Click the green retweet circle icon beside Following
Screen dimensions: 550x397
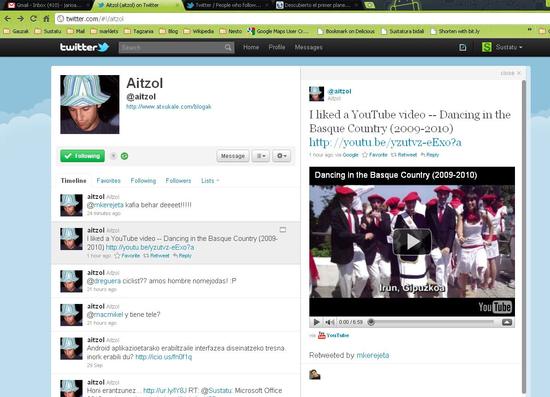click(124, 156)
